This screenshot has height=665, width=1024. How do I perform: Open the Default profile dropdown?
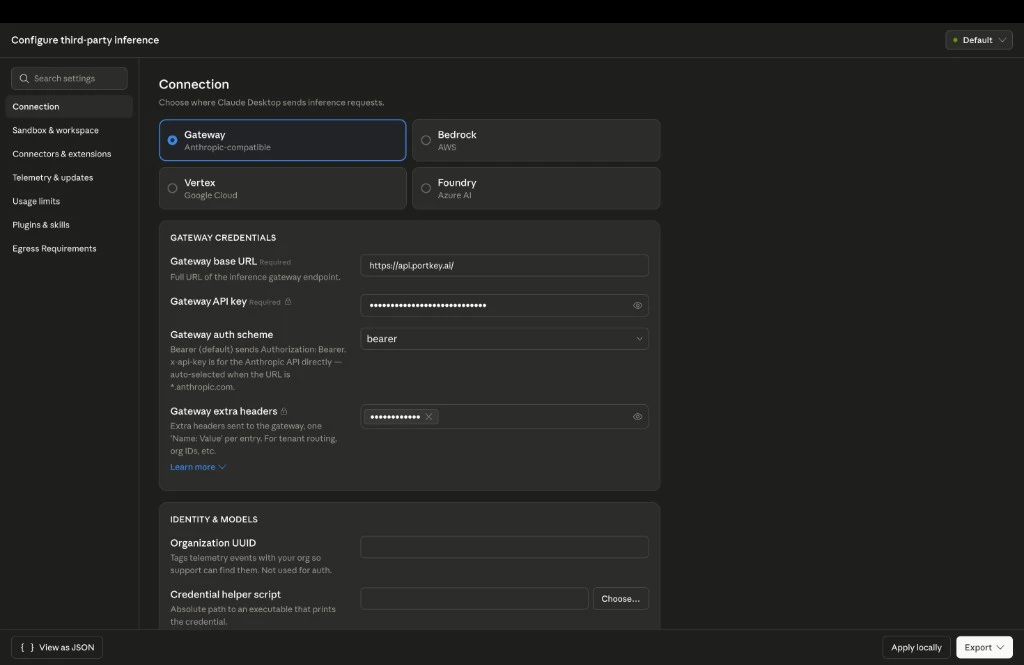978,40
